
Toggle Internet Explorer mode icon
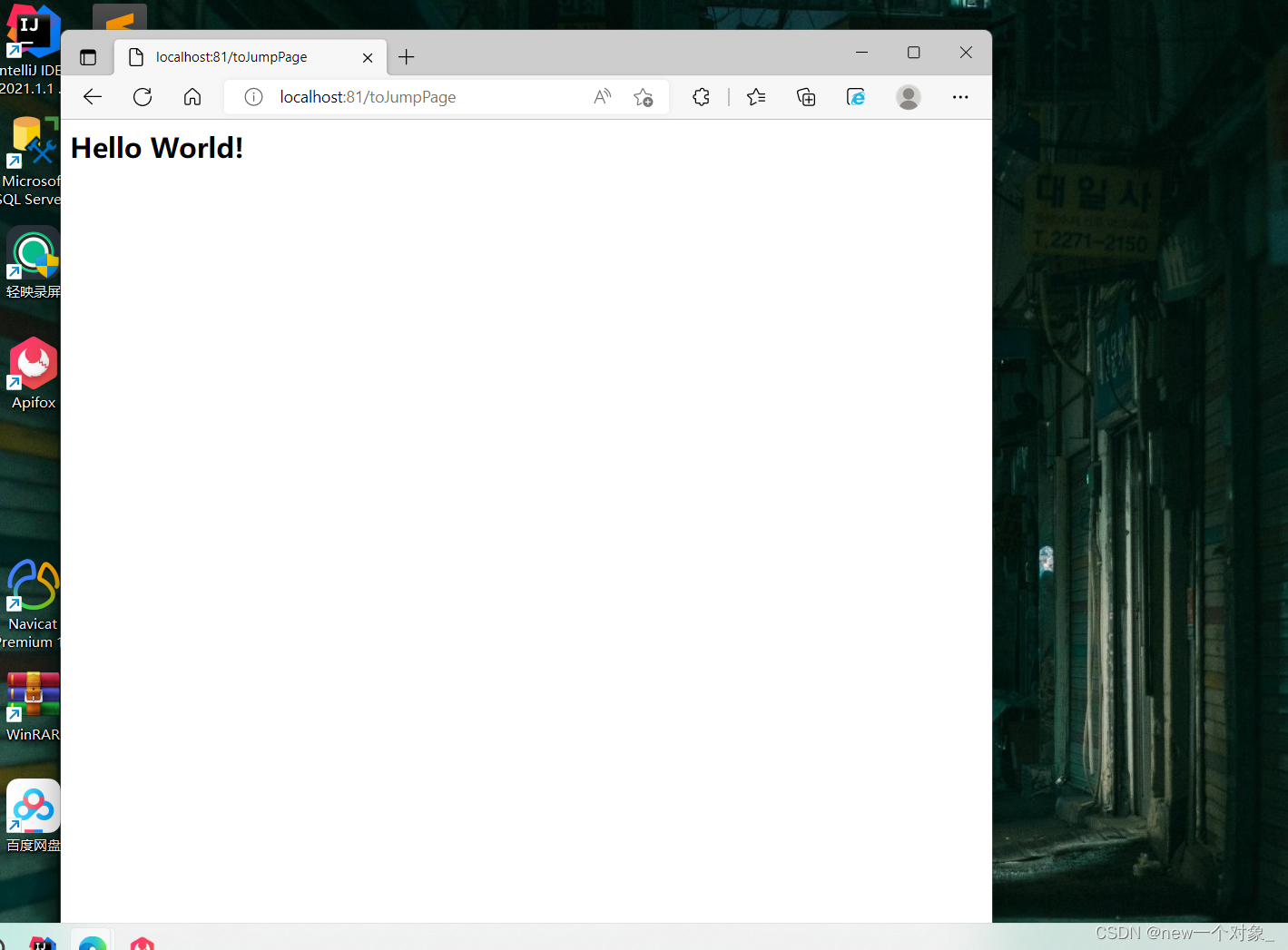856,97
